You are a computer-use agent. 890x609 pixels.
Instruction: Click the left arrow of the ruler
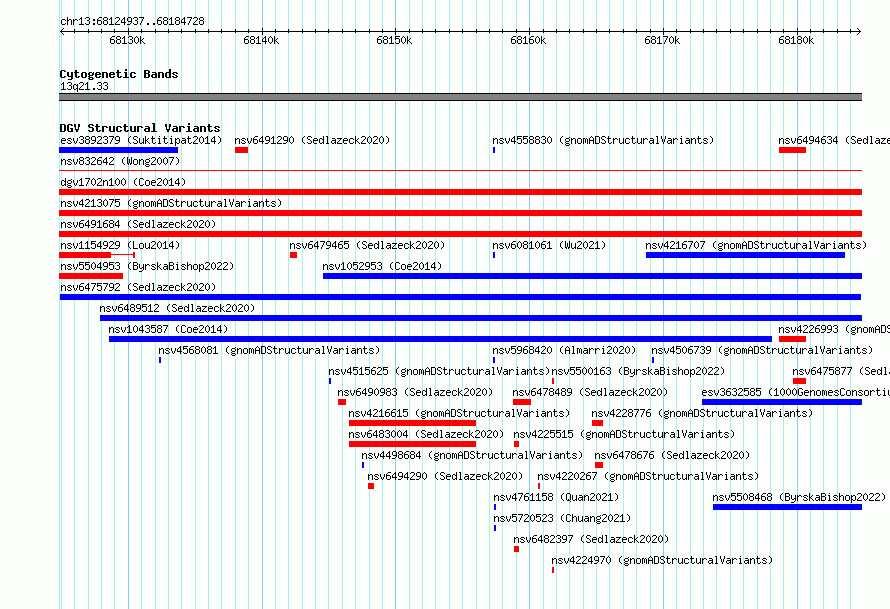[x=62, y=32]
